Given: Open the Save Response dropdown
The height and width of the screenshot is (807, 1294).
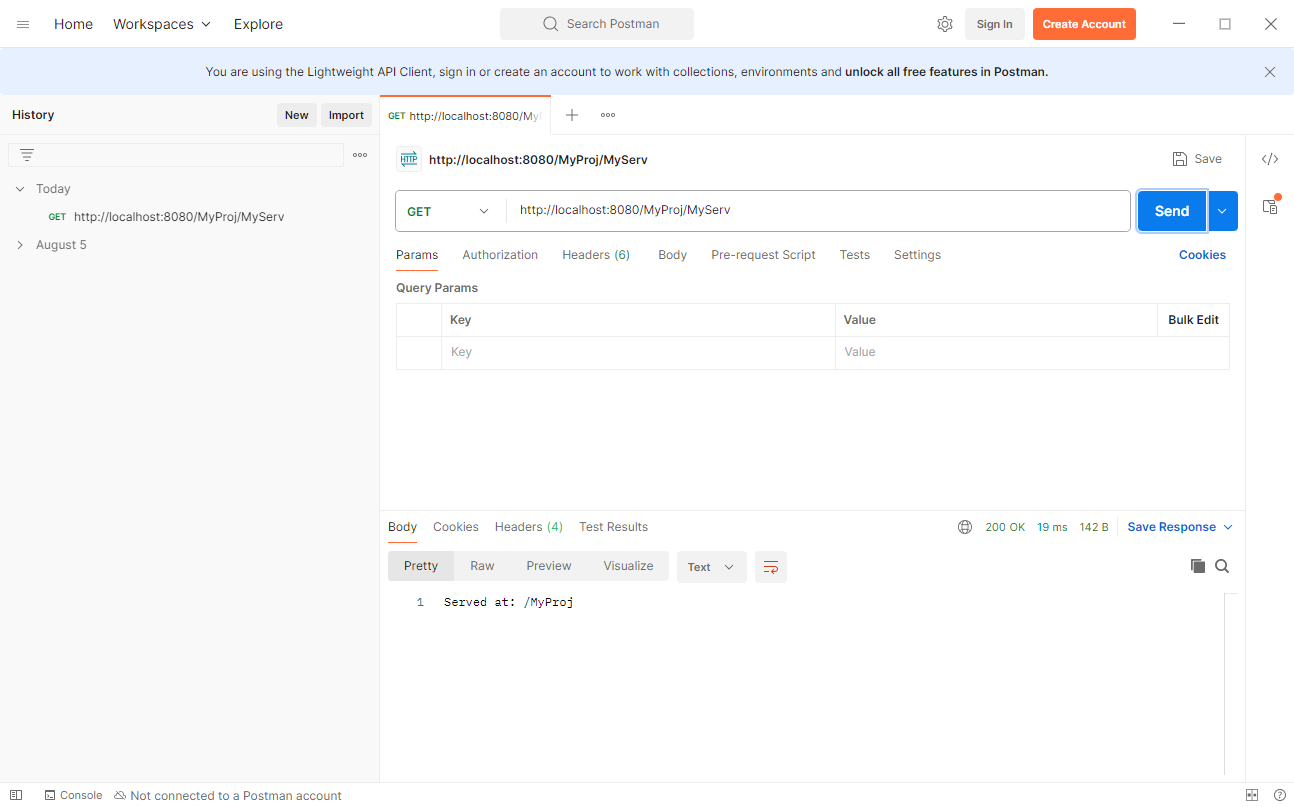Looking at the screenshot, I should [1180, 527].
